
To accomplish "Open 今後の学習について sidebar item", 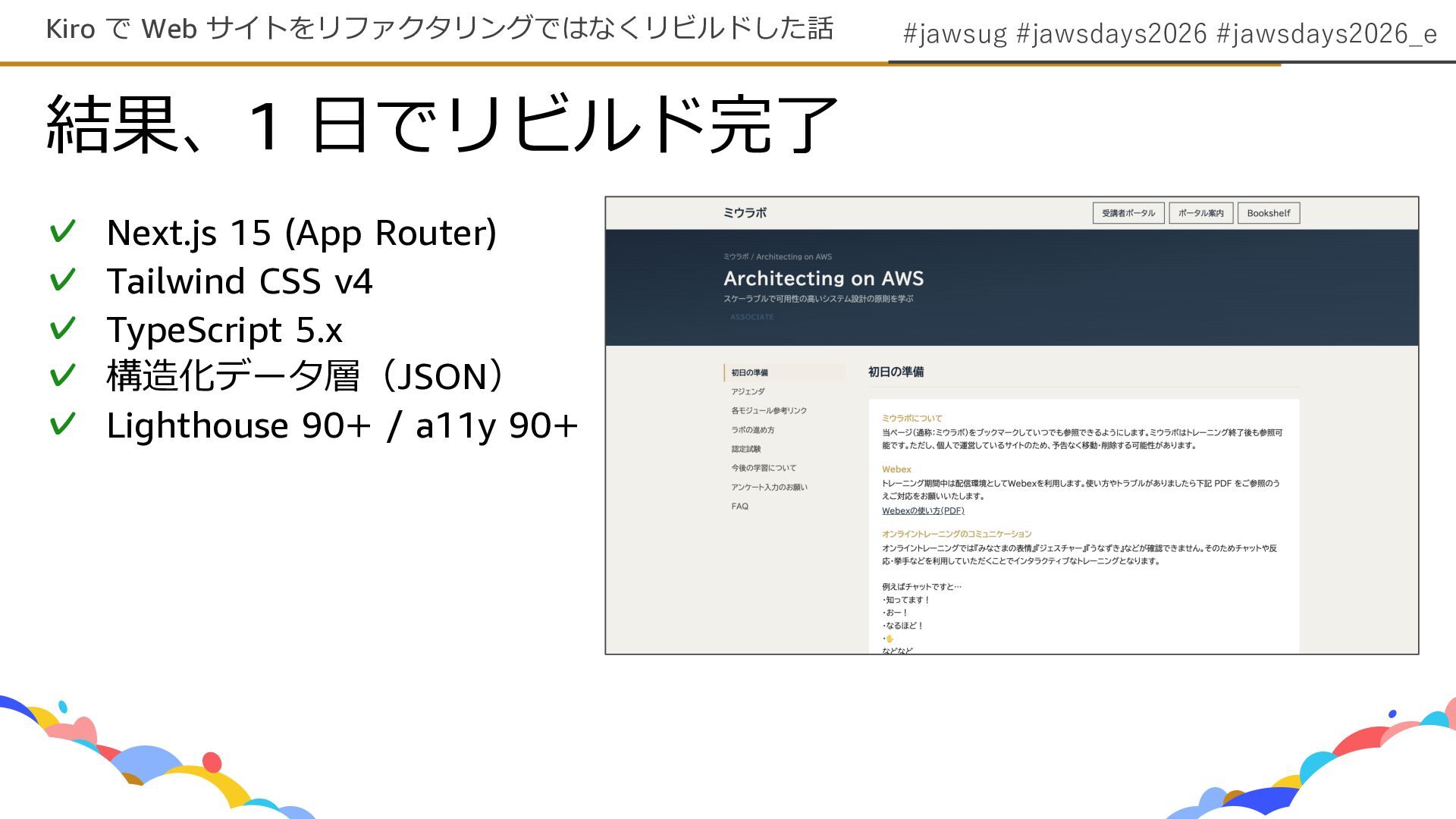I will (x=763, y=468).
